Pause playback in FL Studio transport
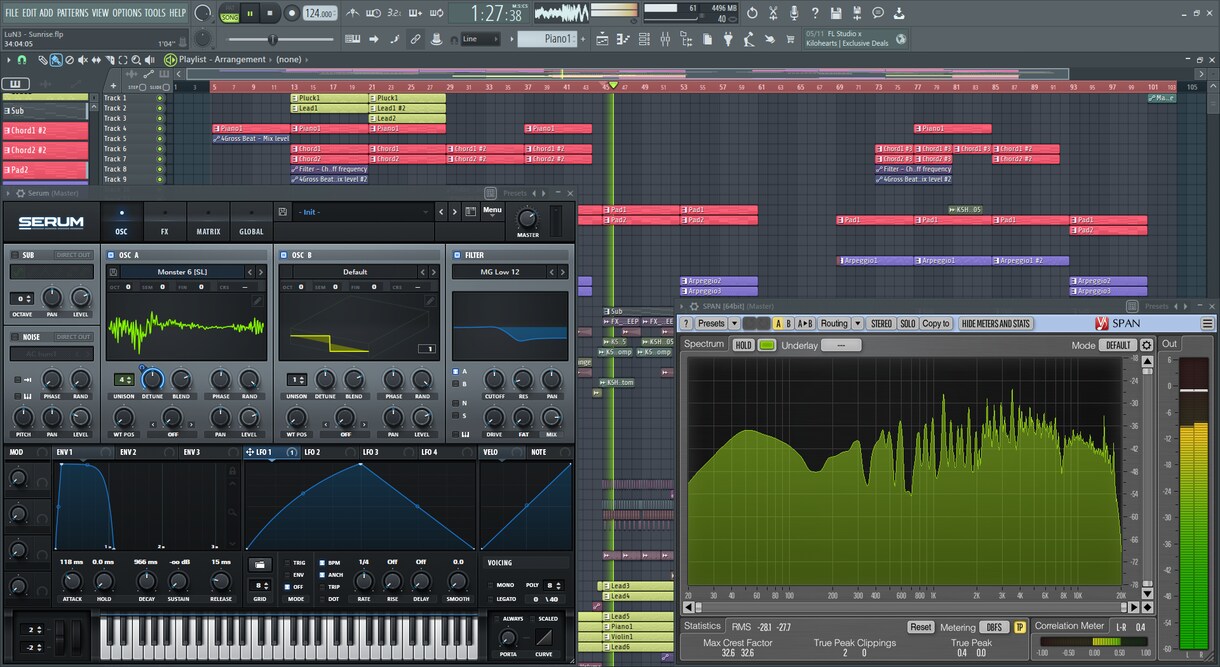1220x667 pixels. (x=250, y=13)
